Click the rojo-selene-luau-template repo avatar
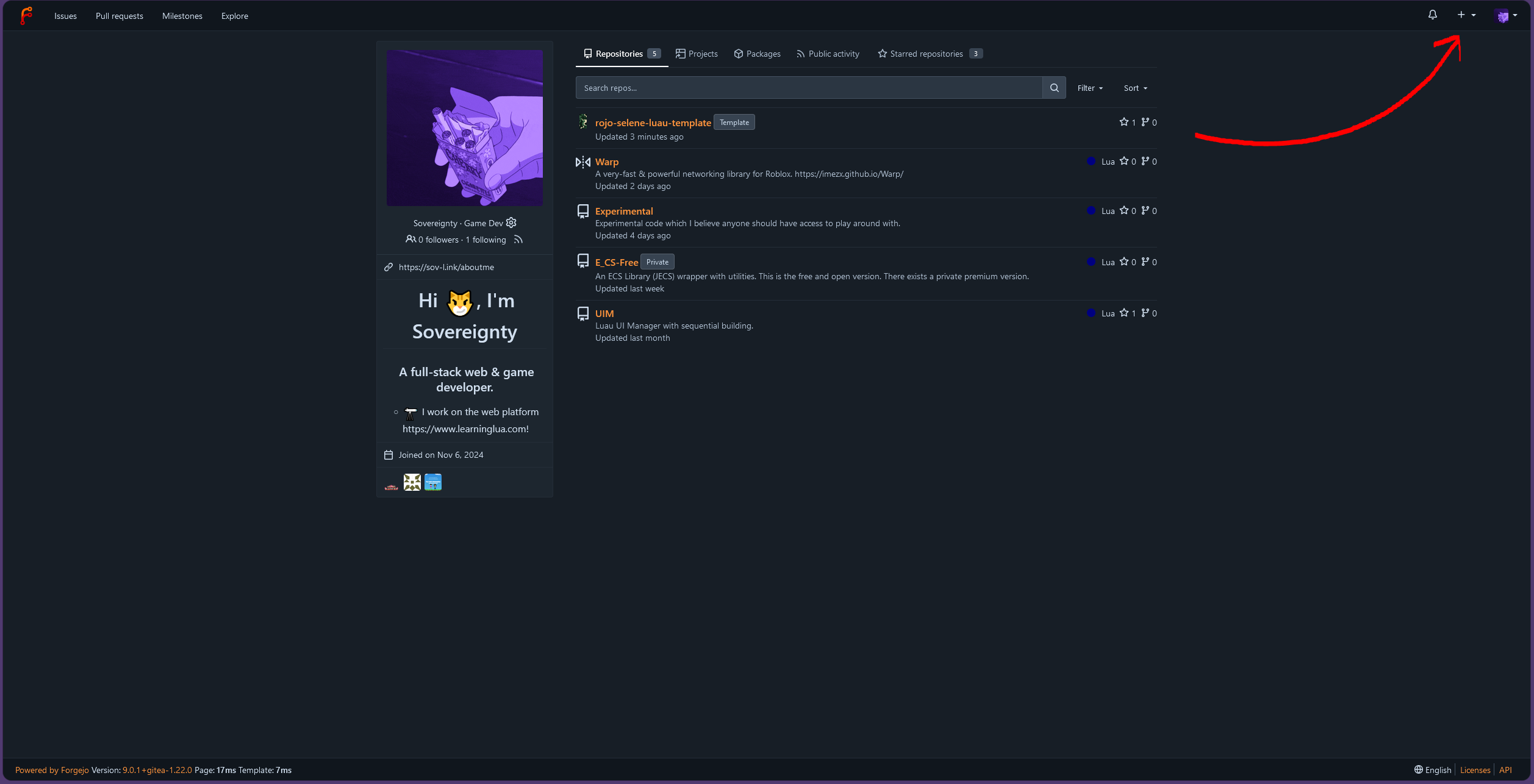The width and height of the screenshot is (1534, 784). [x=583, y=121]
